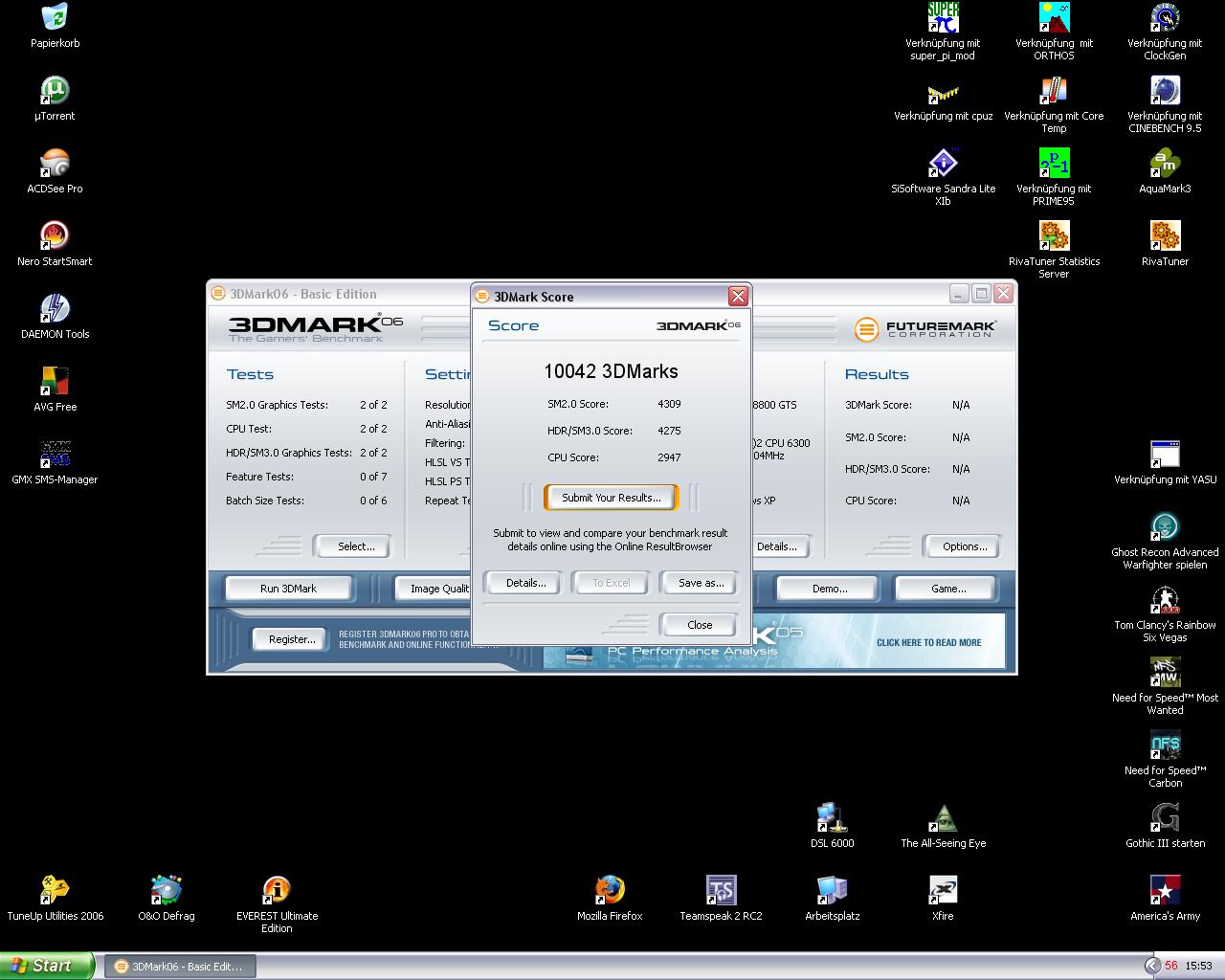The height and width of the screenshot is (980, 1225).
Task: Click the Register... button
Action: pos(292,639)
